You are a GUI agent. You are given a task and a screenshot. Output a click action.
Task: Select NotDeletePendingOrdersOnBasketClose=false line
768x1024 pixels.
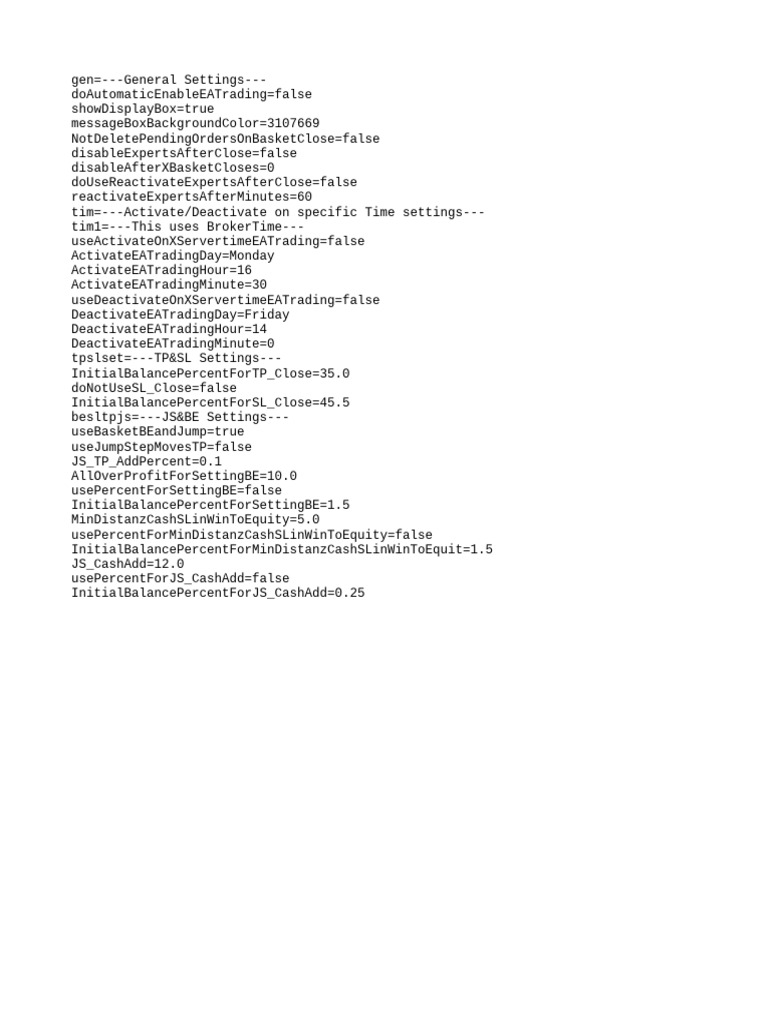(x=225, y=138)
